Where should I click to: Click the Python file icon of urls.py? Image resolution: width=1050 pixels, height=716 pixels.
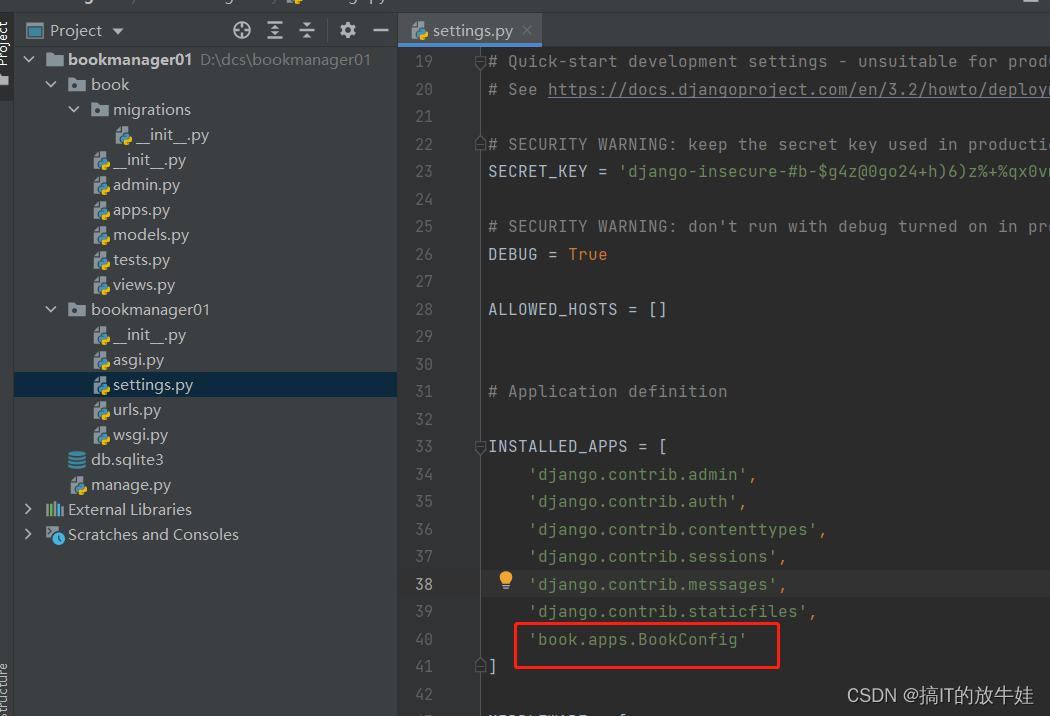tap(101, 411)
